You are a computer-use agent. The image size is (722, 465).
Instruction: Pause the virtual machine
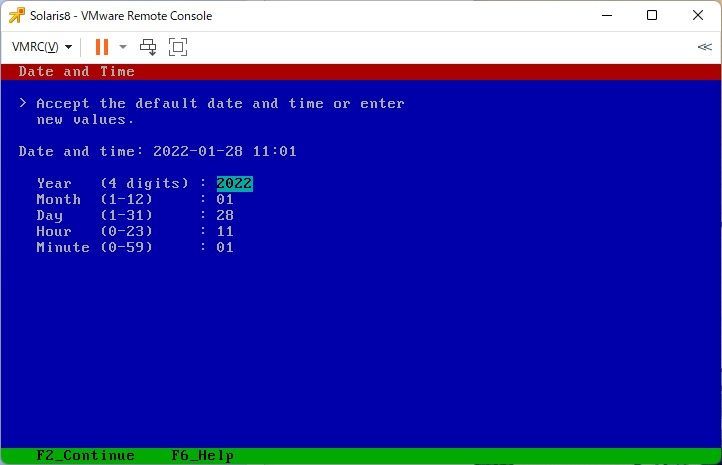[x=102, y=46]
